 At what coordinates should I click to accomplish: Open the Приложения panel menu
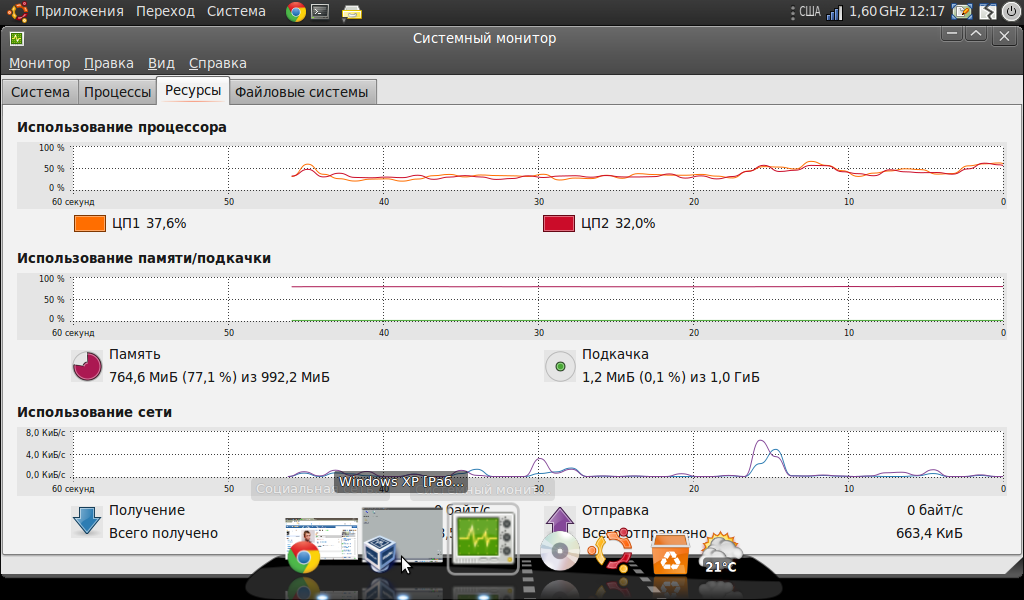coord(79,12)
